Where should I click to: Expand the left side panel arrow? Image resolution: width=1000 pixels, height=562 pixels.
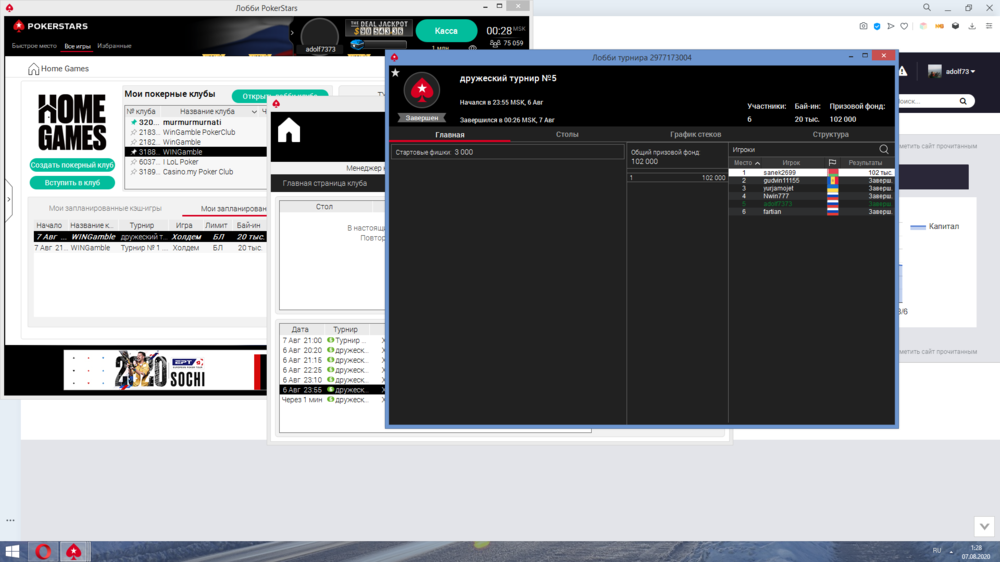pos(8,199)
